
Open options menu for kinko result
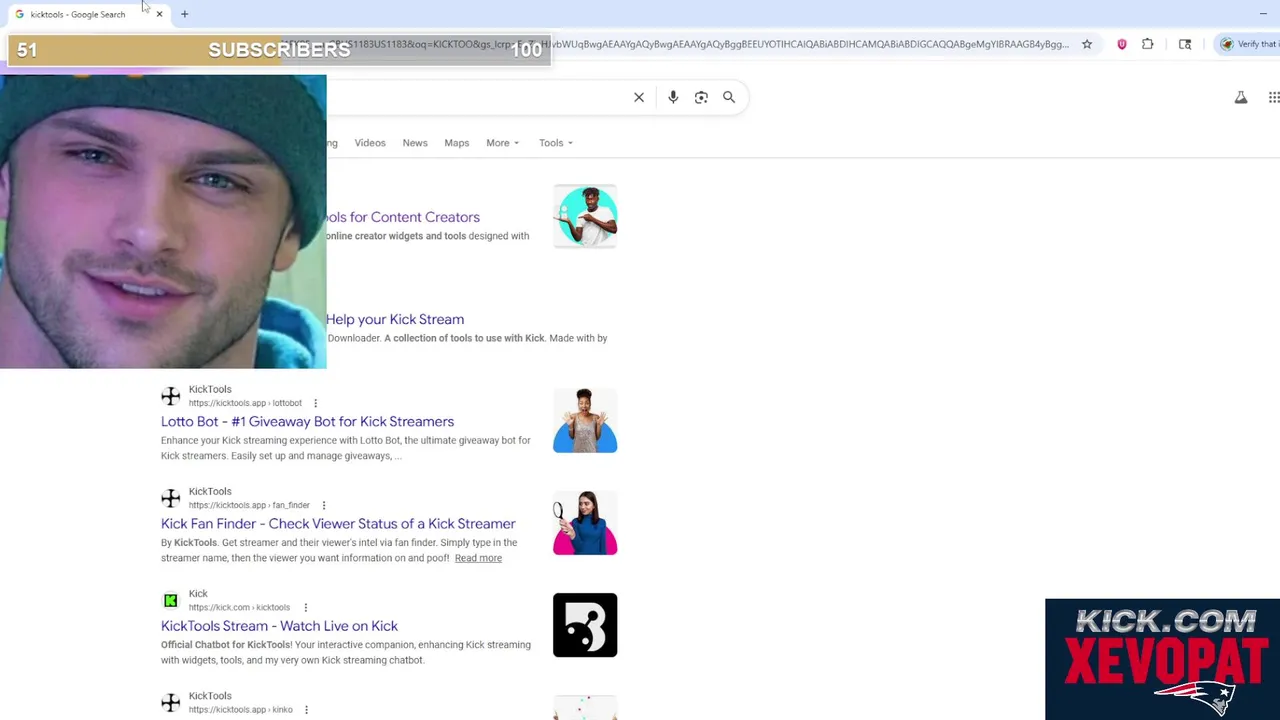[x=306, y=710]
